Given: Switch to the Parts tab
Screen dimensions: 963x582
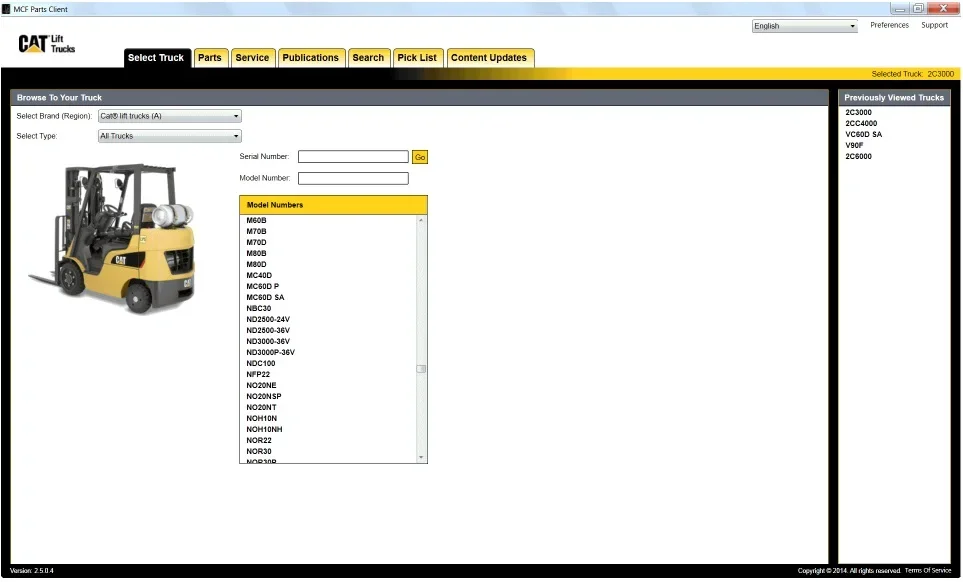Looking at the screenshot, I should pos(209,58).
